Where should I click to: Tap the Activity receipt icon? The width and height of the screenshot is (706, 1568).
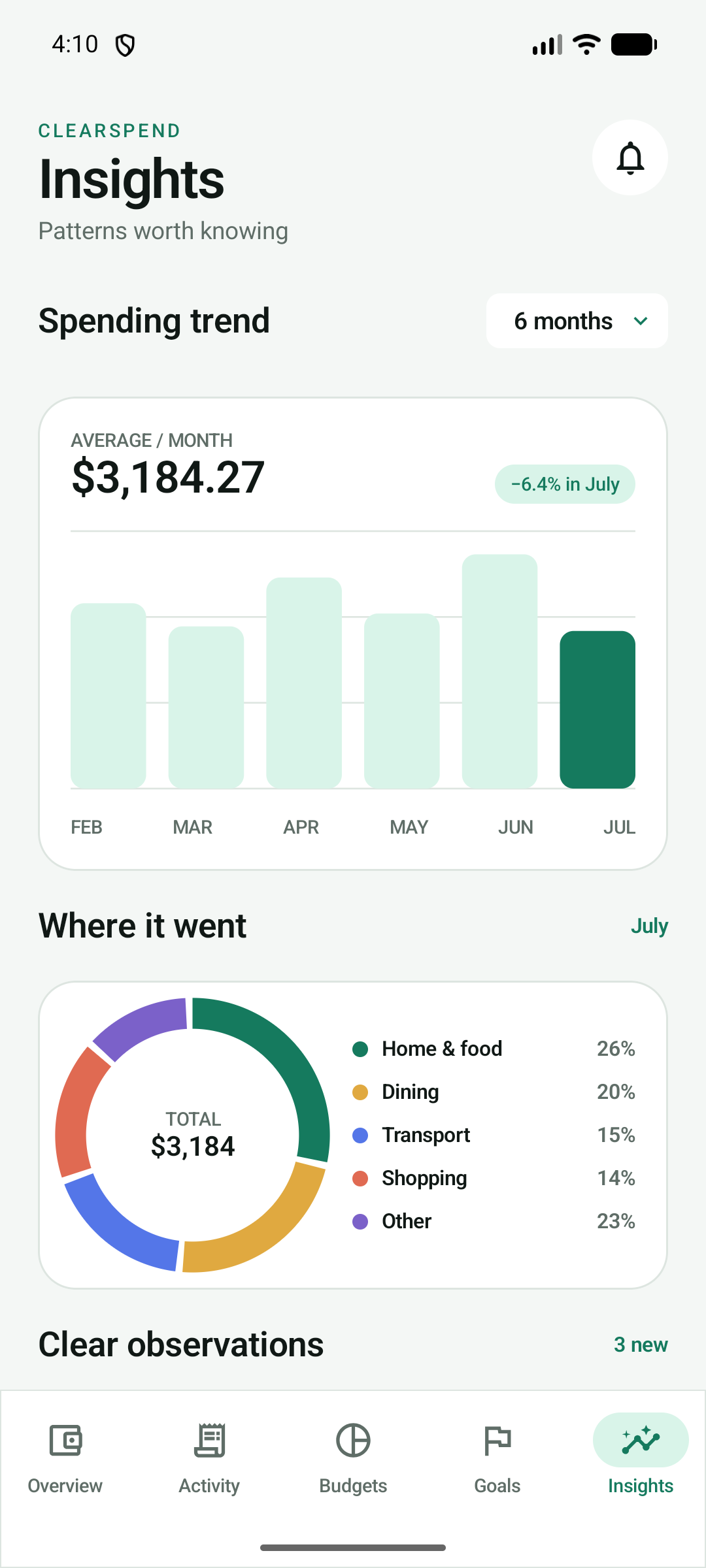click(209, 1441)
